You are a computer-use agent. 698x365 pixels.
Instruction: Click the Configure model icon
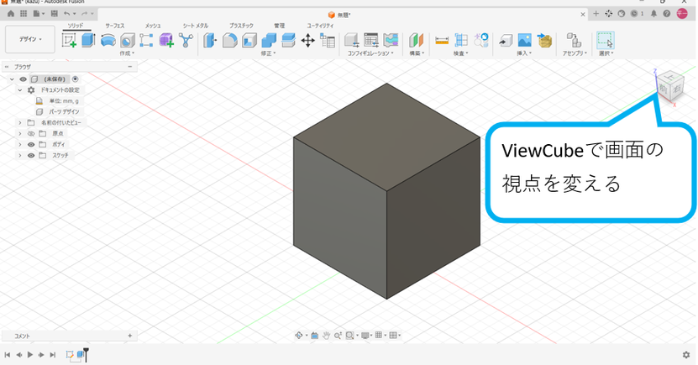point(352,41)
